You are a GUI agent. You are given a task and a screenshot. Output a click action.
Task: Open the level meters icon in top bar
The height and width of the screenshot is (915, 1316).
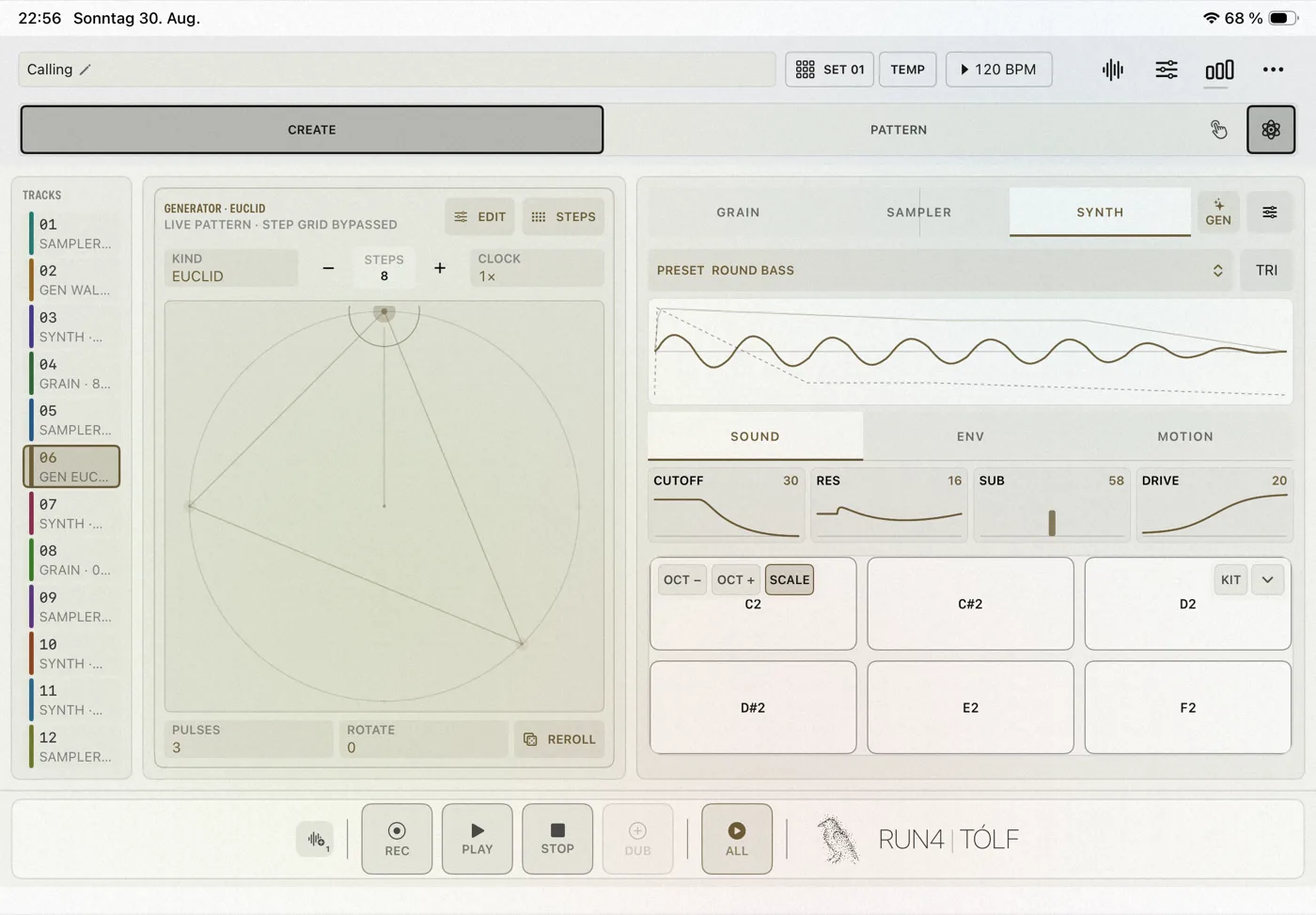point(1219,70)
